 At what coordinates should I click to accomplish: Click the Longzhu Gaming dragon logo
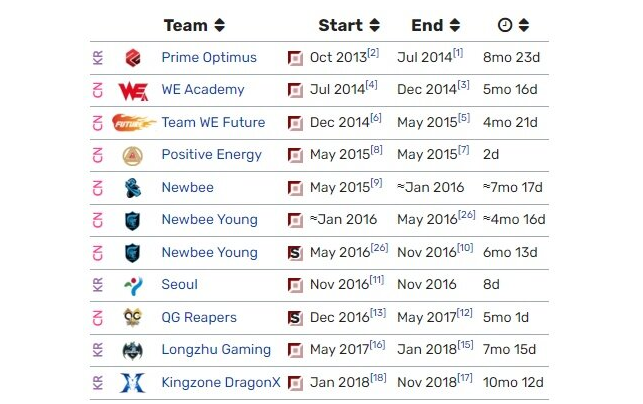tap(132, 350)
